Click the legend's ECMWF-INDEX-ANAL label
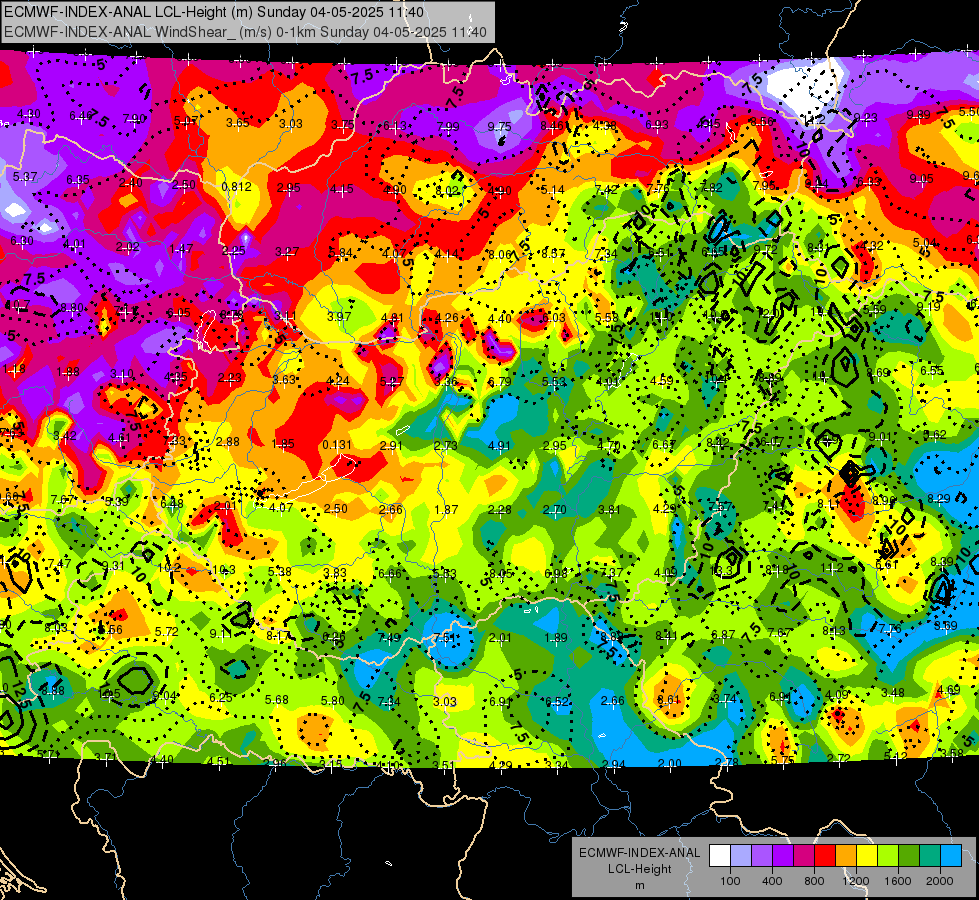The width and height of the screenshot is (979, 900). point(639,853)
